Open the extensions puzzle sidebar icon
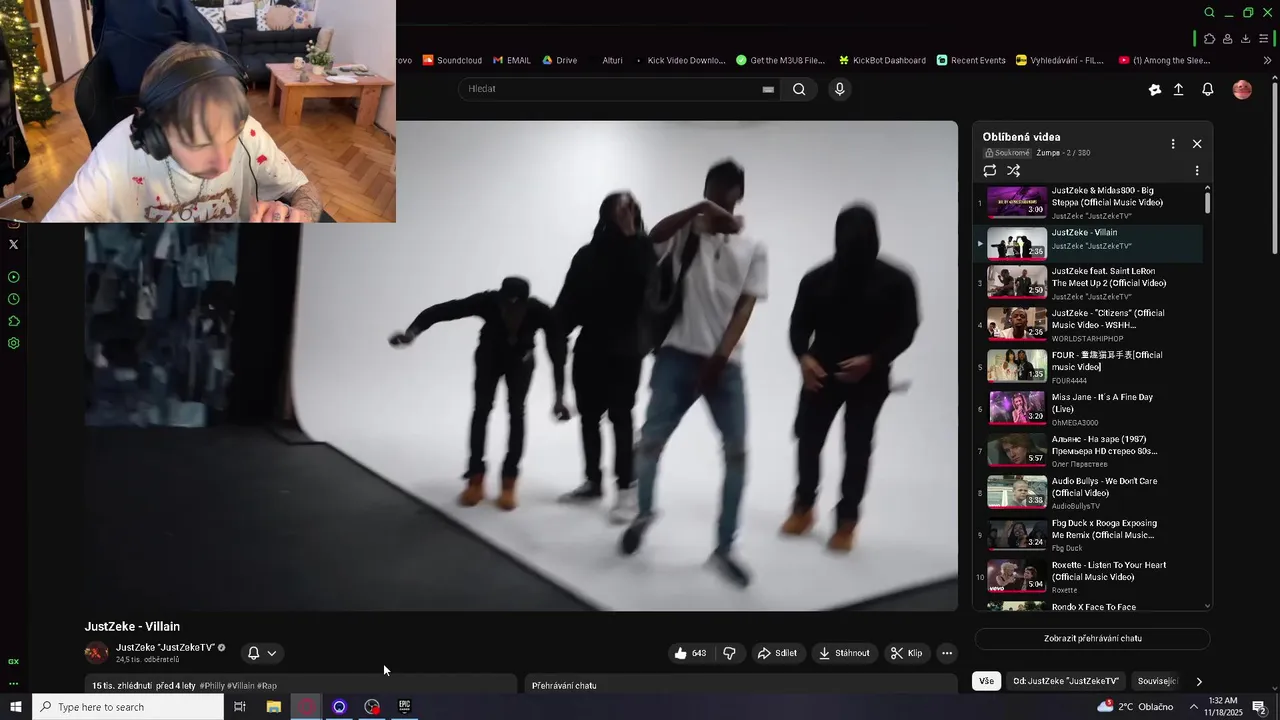This screenshot has width=1280, height=720. tap(13, 321)
